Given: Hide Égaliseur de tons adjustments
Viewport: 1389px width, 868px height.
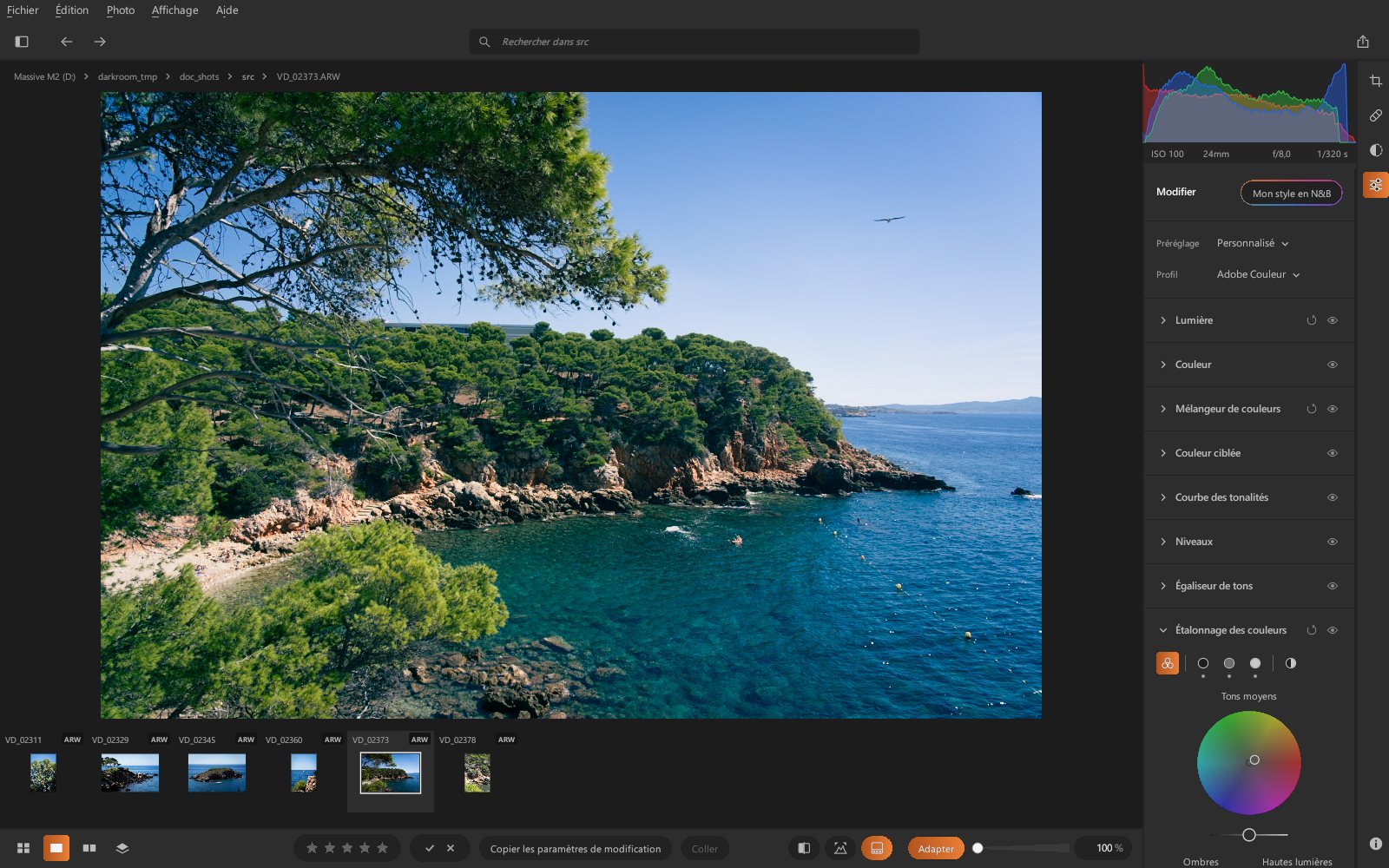Looking at the screenshot, I should pos(1333,586).
